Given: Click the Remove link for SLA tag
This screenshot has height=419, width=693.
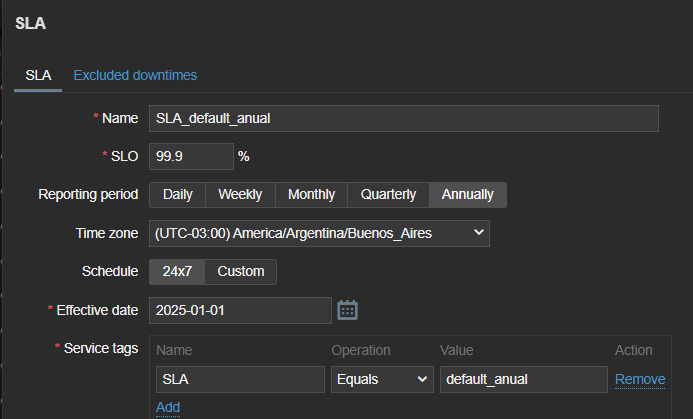Looking at the screenshot, I should (640, 379).
